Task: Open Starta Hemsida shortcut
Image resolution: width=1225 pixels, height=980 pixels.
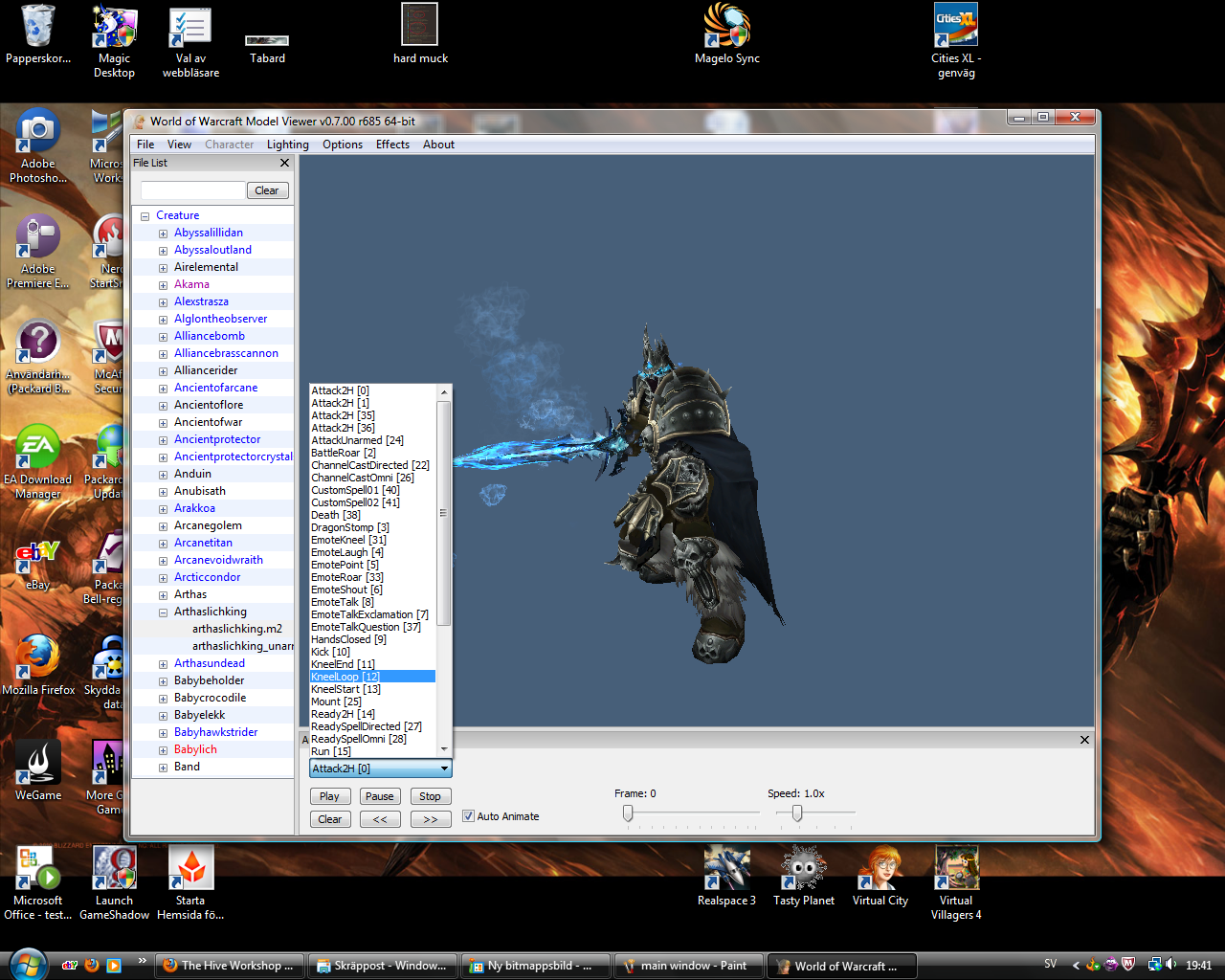Action: tap(190, 882)
